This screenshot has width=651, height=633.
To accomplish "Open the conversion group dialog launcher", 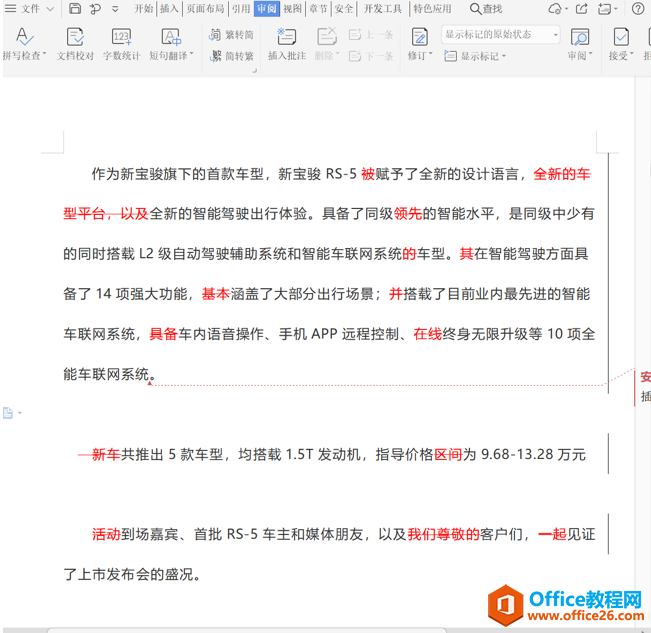I will pyautogui.click(x=255, y=71).
